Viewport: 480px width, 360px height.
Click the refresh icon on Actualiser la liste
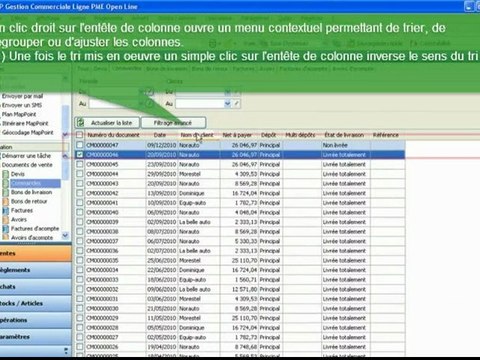point(80,123)
